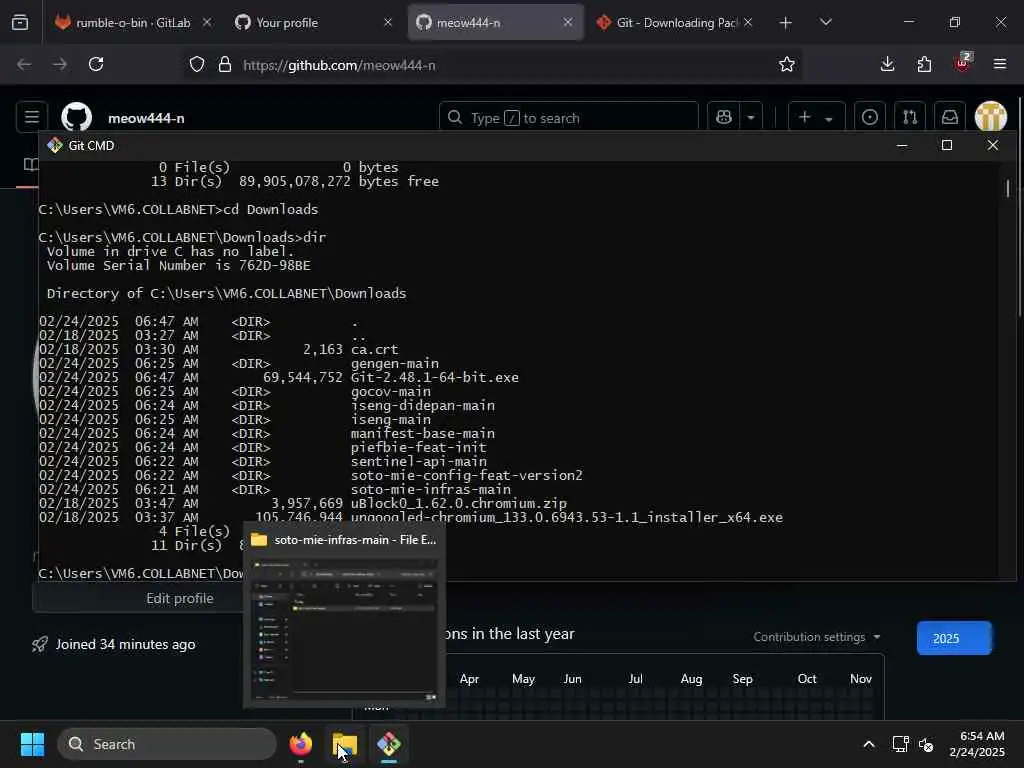Expand Copilot dropdown arrow
The height and width of the screenshot is (768, 1024).
(x=751, y=118)
